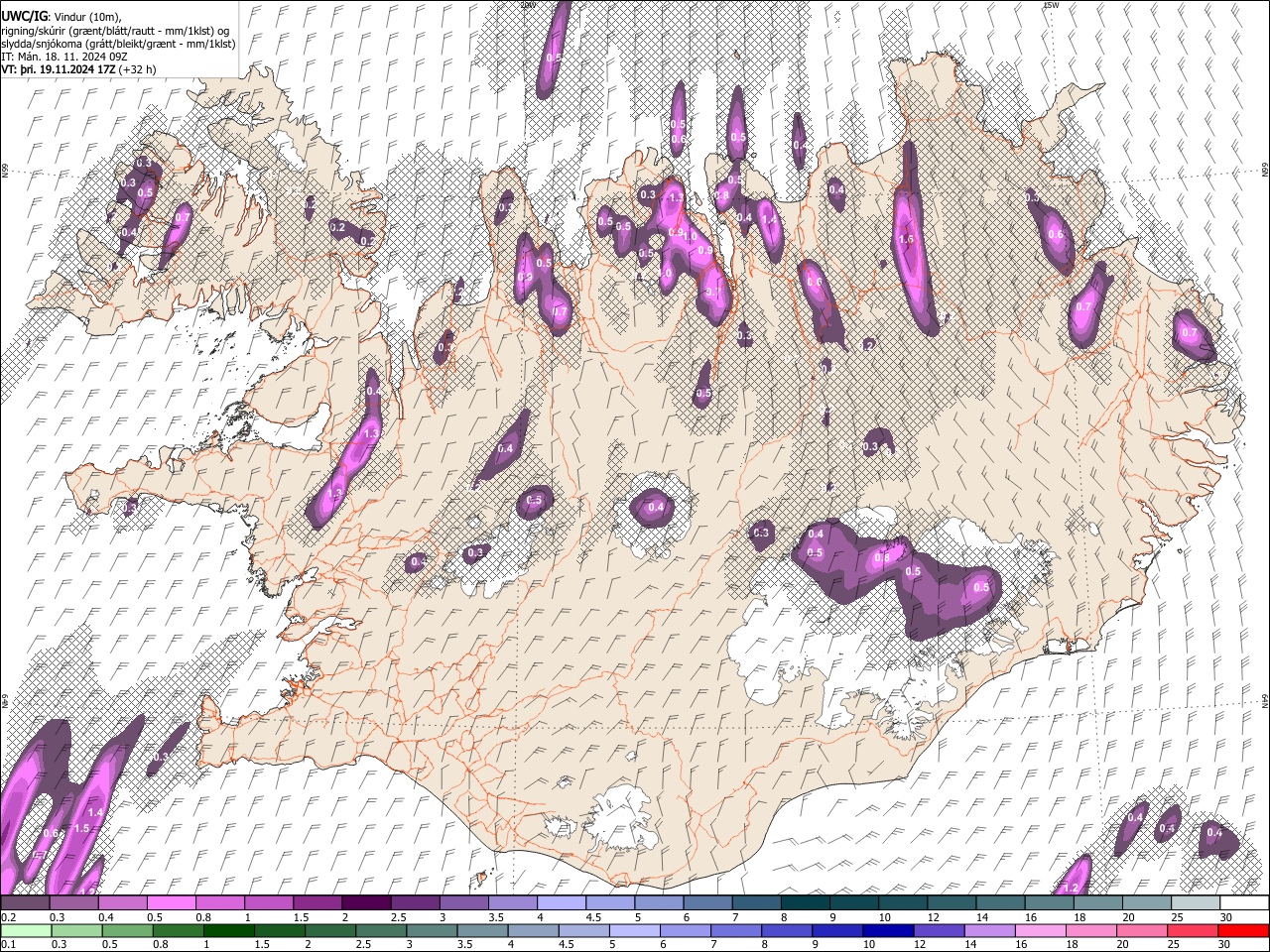Click the pale grey 25–30 snow legend swatch
This screenshot has width=1270, height=952.
1196,903
